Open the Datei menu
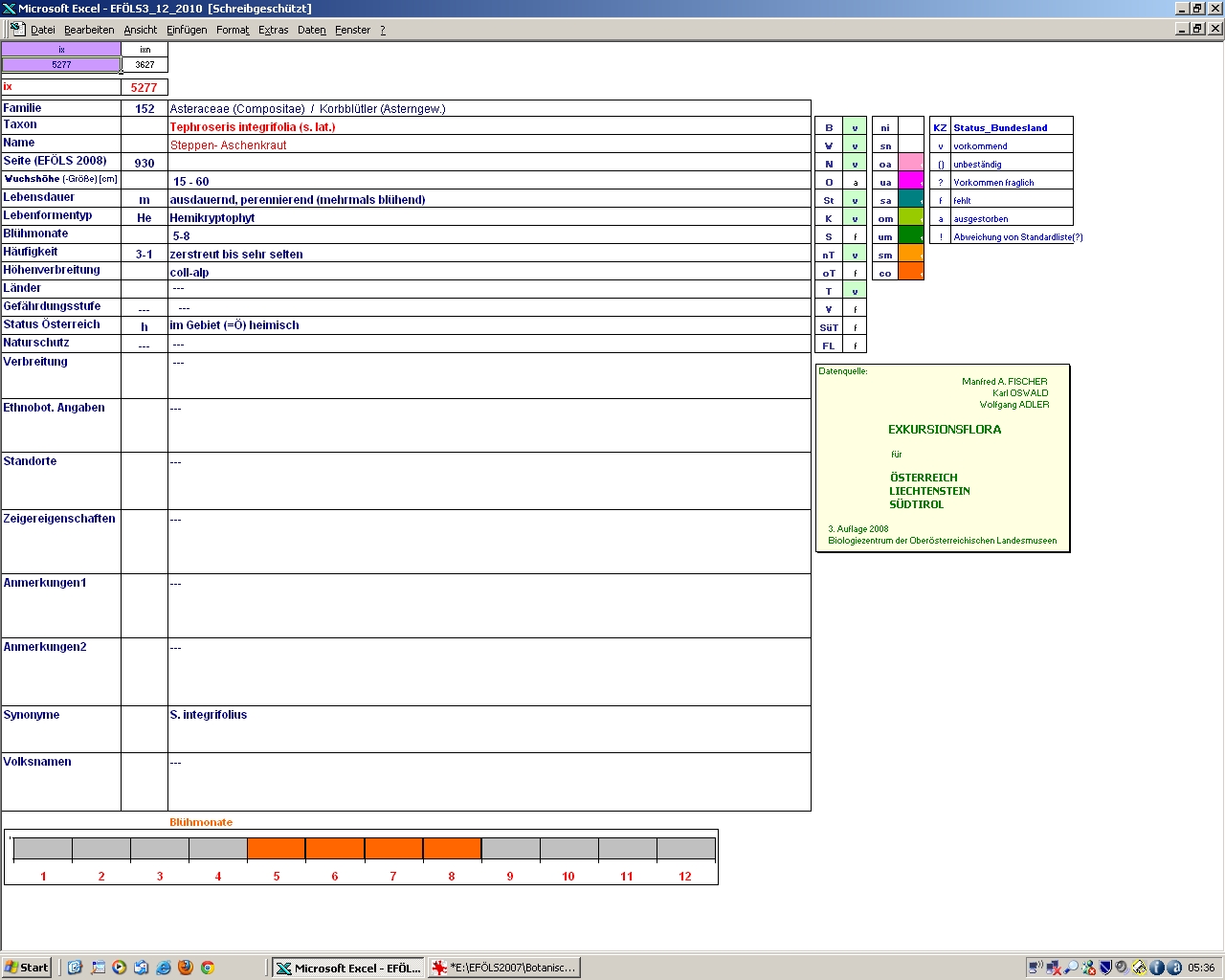 [43, 30]
